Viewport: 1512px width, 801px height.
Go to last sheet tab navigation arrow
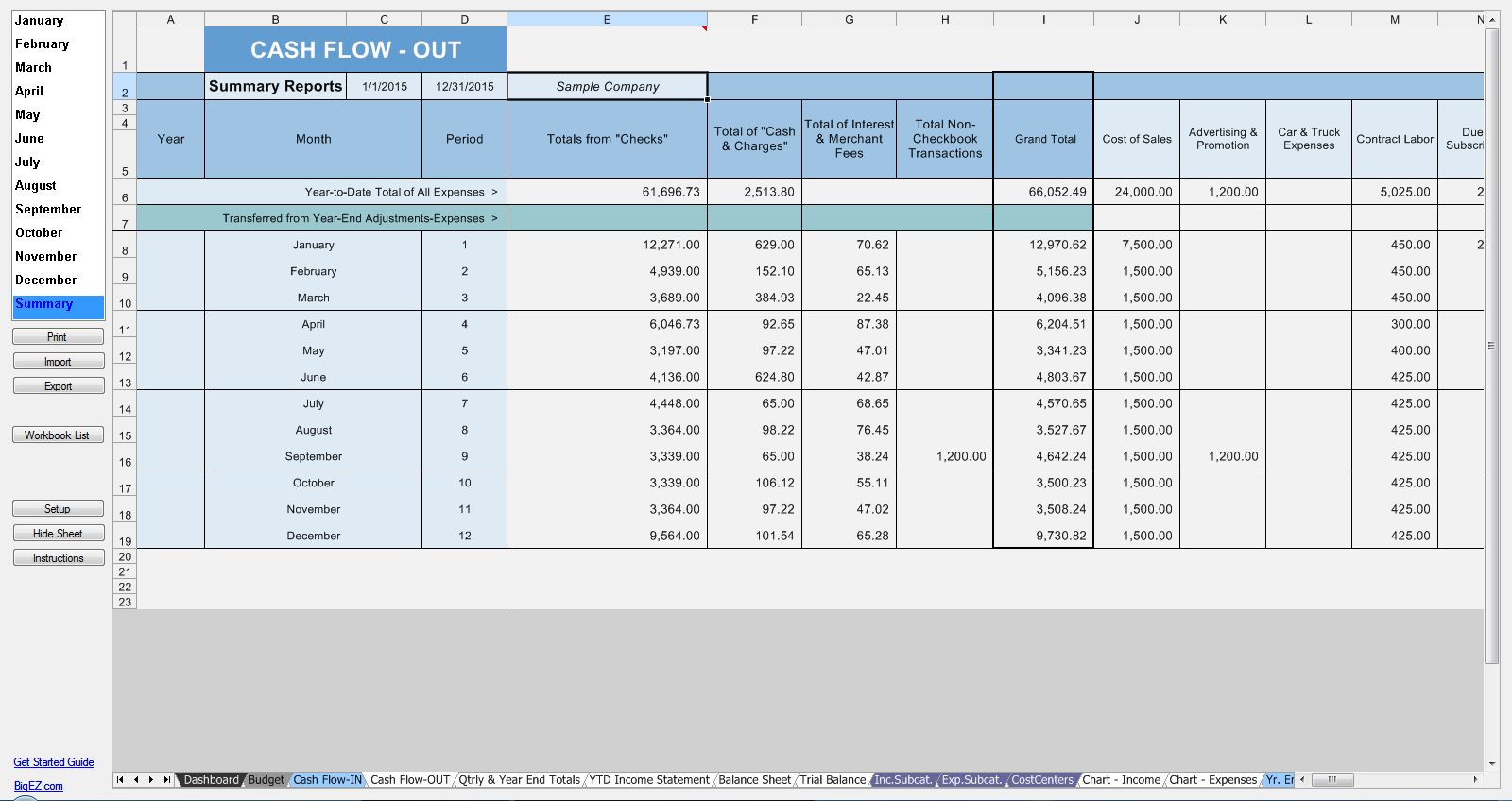(x=166, y=780)
